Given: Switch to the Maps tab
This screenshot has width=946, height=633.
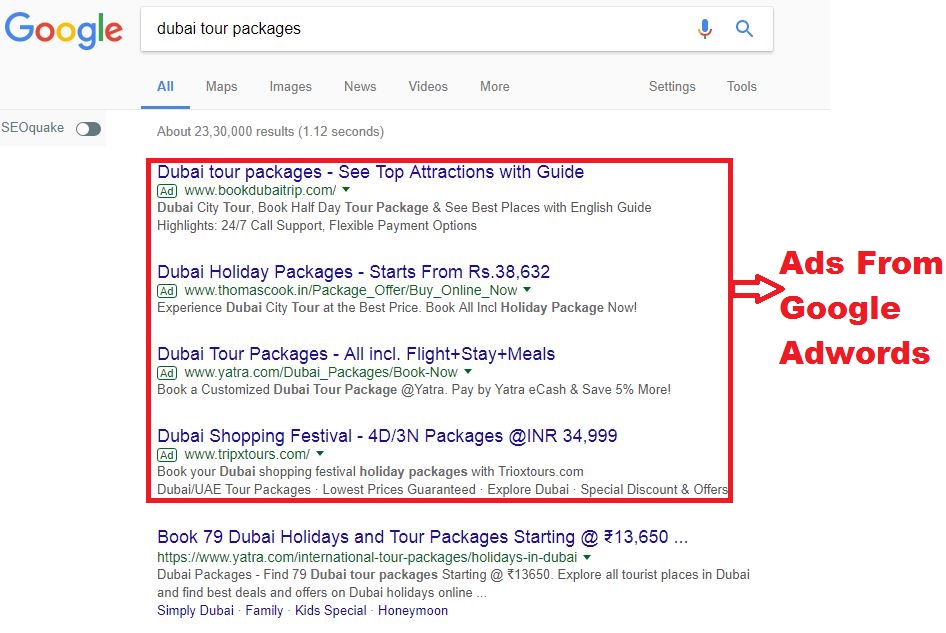Looking at the screenshot, I should pos(221,86).
